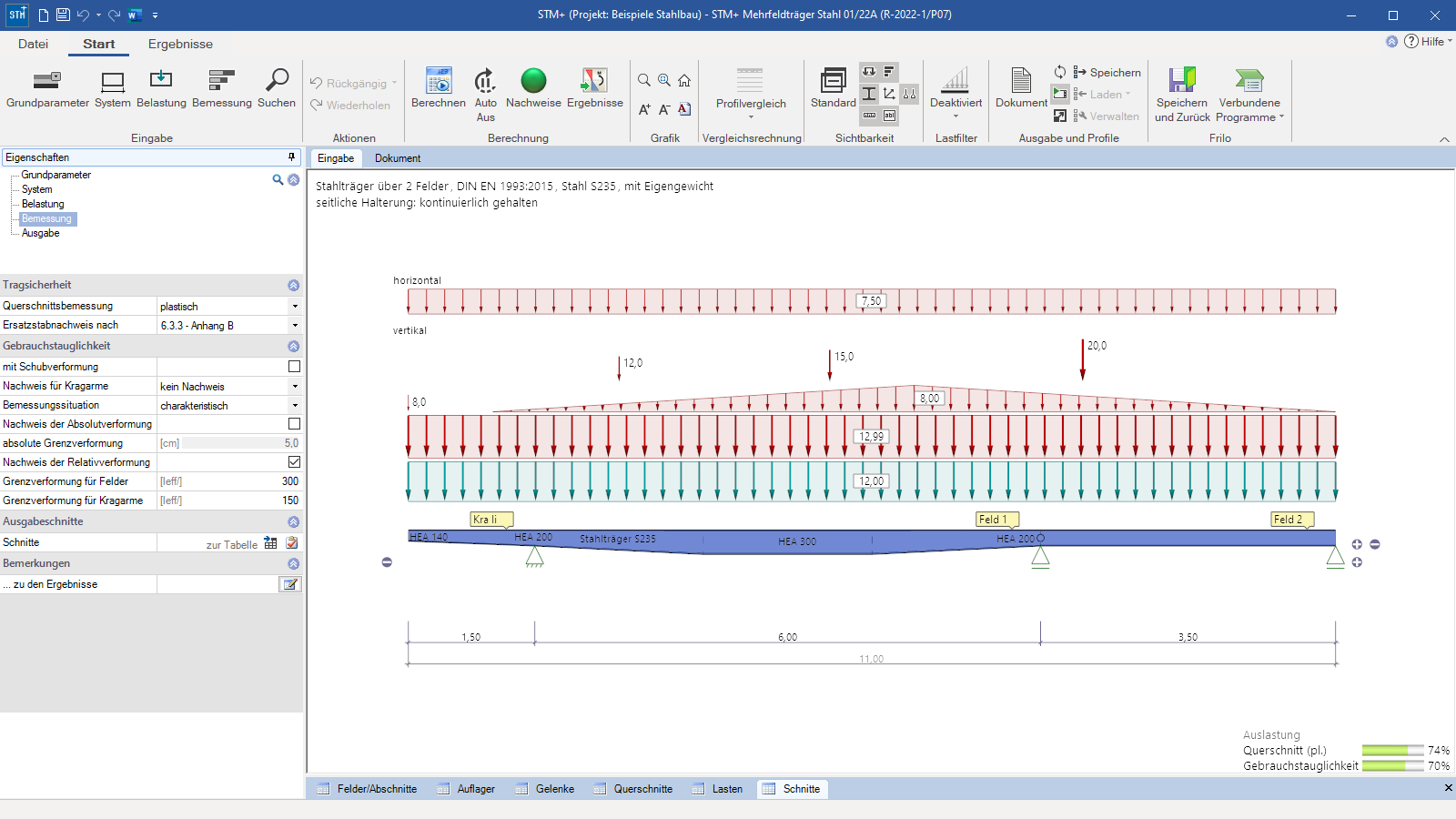The height and width of the screenshot is (819, 1456).
Task: Toggle cross-section profile visibility icon
Action: tap(869, 94)
